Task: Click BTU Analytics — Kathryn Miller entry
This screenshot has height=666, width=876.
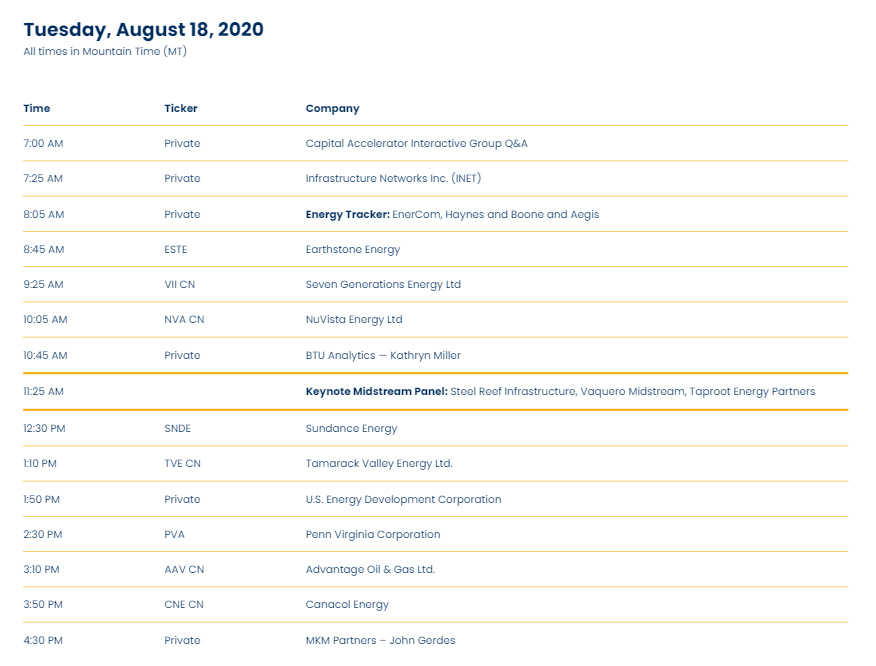Action: point(383,355)
